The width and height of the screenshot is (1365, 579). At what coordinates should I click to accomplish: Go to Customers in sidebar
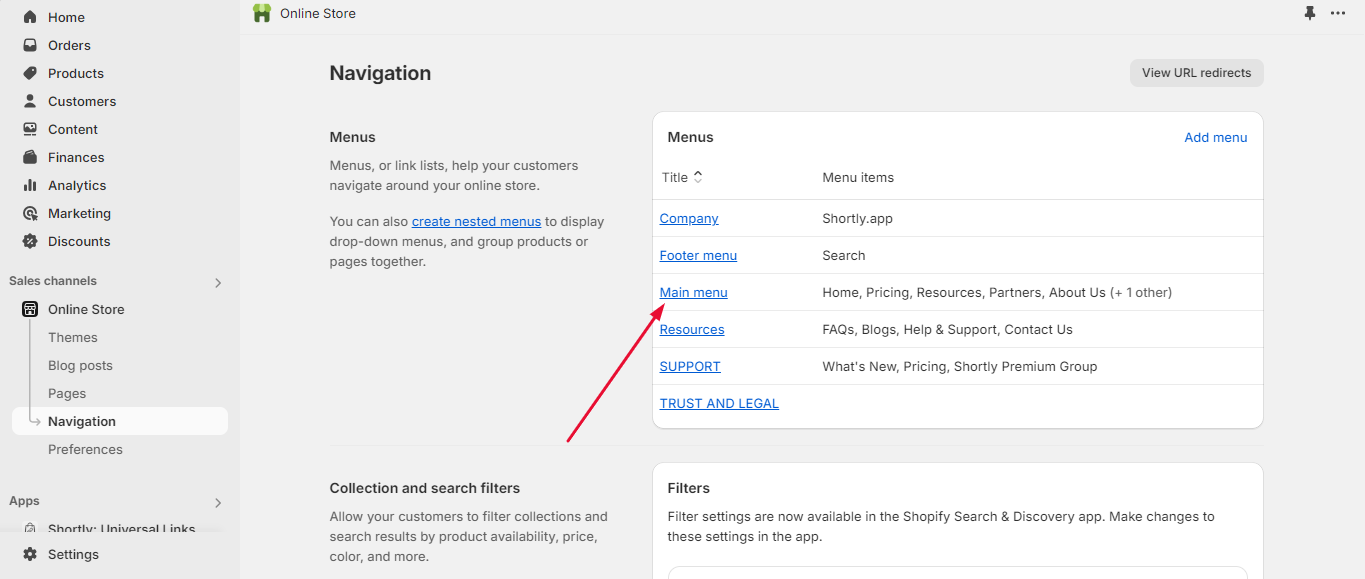[x=82, y=101]
